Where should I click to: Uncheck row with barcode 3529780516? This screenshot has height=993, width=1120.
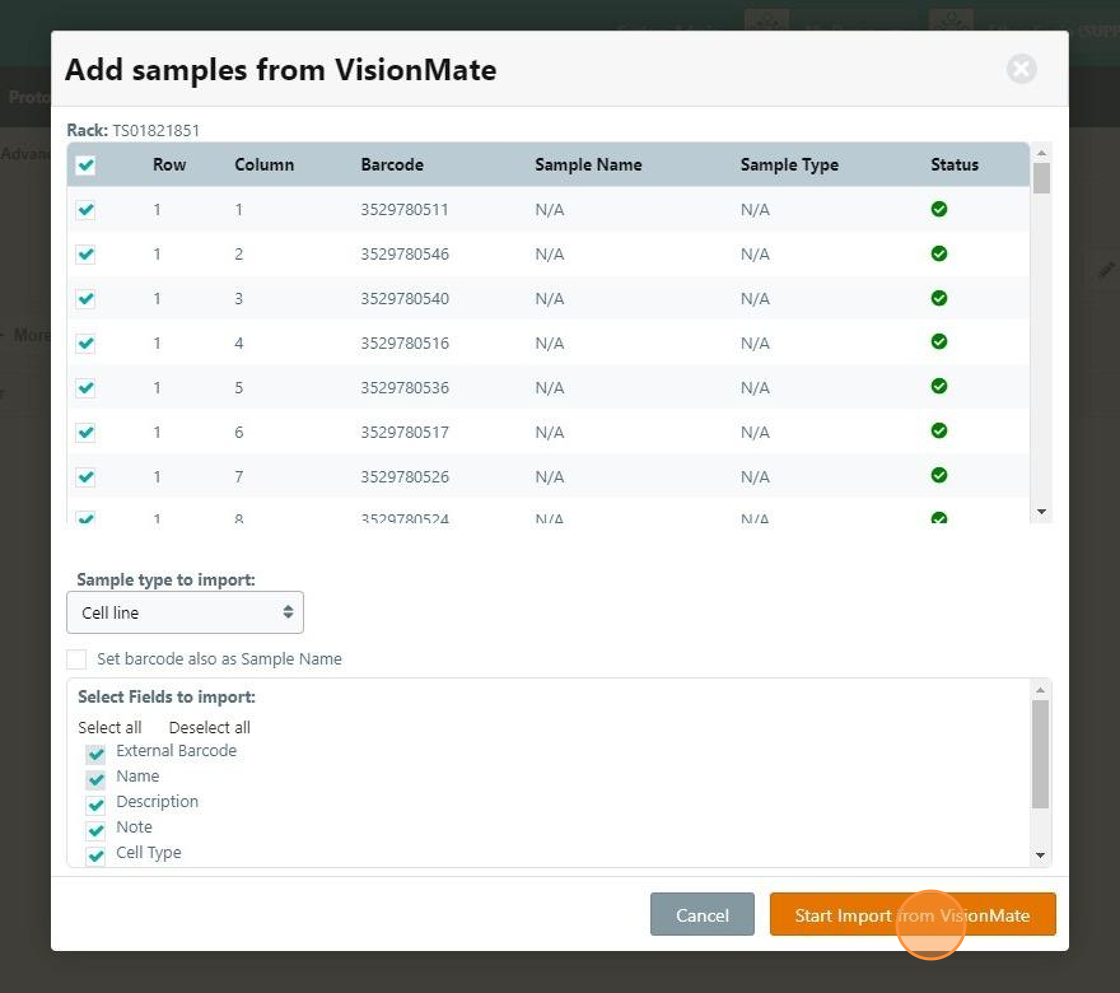(86, 344)
